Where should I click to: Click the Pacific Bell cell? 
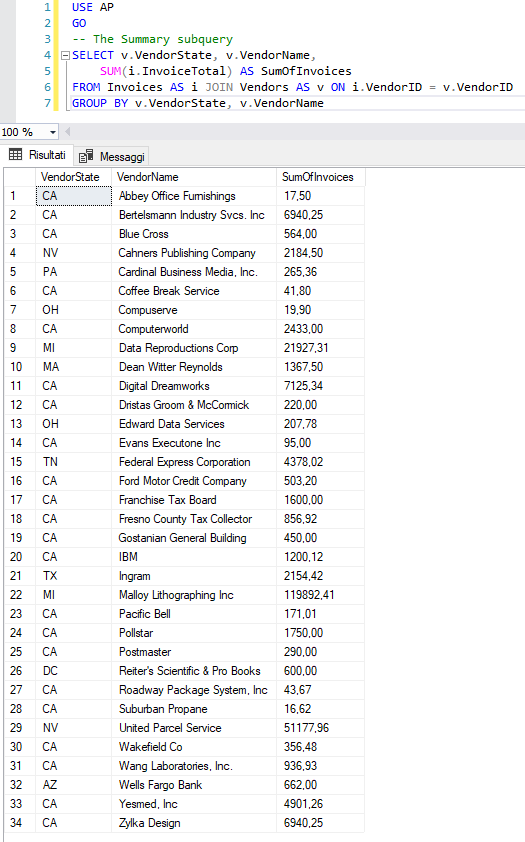tap(194, 614)
